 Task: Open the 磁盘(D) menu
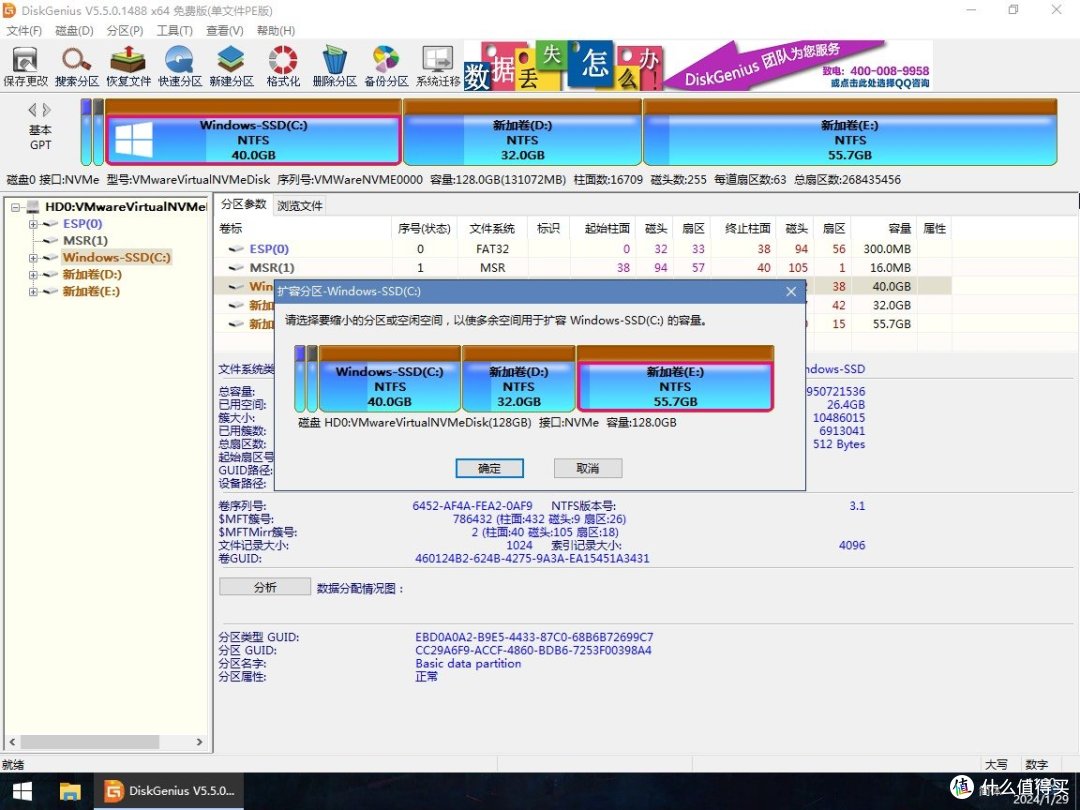click(x=74, y=30)
